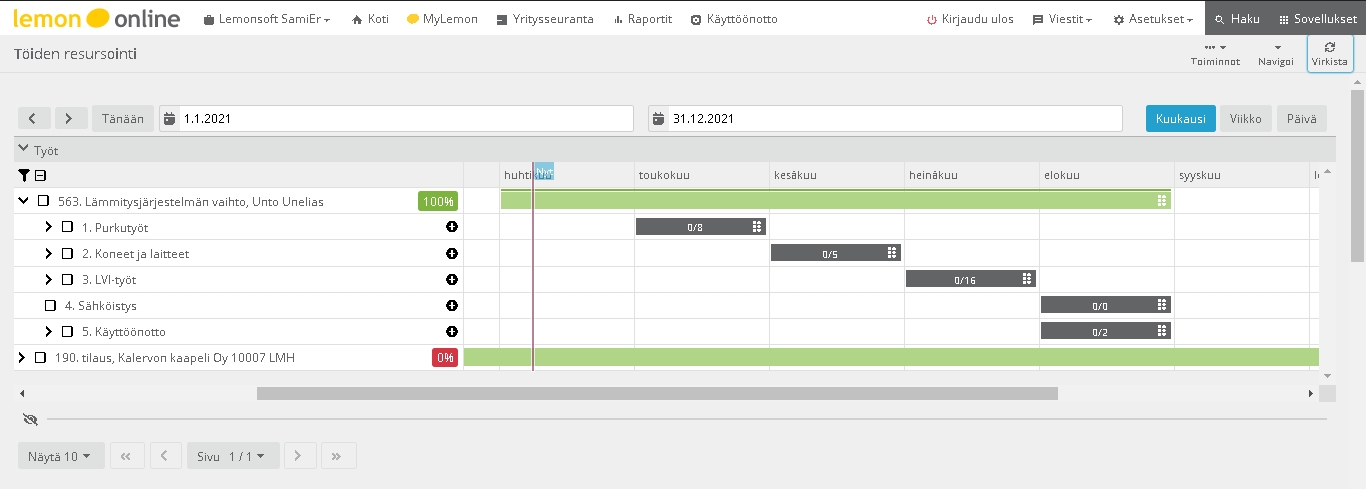Jump to the first page of the pager
This screenshot has height=489, width=1366.
(126, 456)
